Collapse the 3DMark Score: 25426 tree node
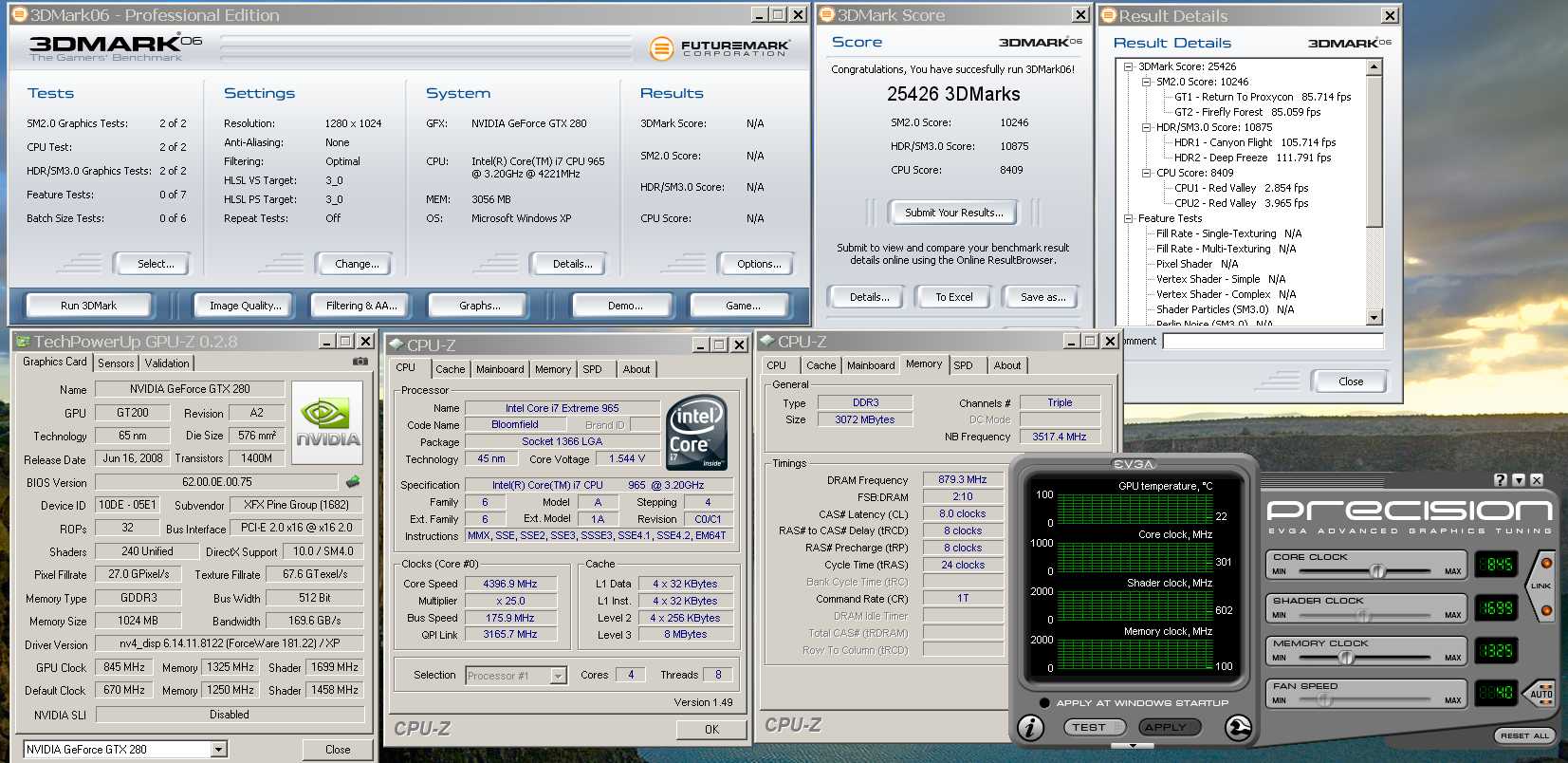This screenshot has width=1568, height=763. click(1128, 66)
